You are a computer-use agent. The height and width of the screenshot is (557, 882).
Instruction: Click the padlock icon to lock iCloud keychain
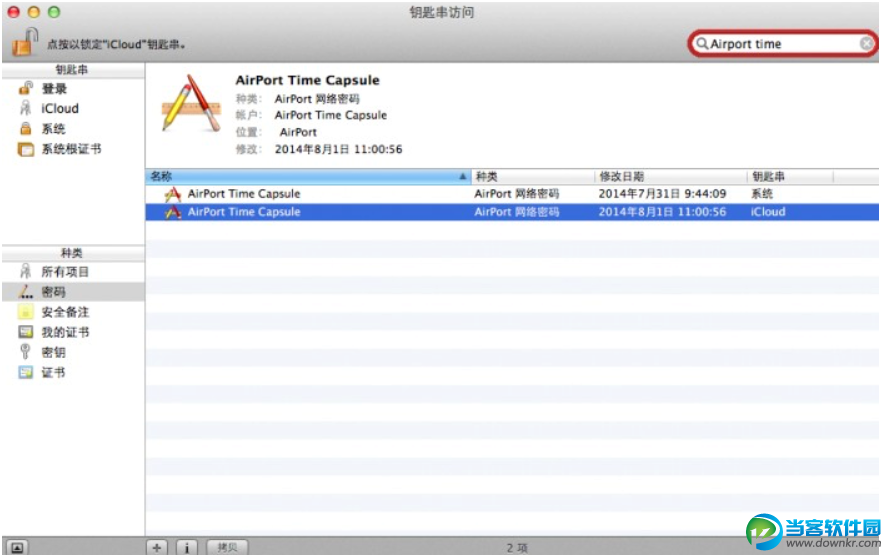click(24, 42)
